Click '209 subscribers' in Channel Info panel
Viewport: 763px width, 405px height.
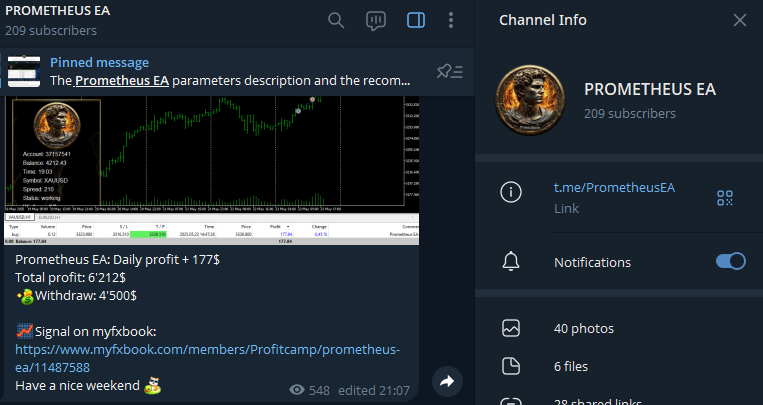click(x=630, y=113)
